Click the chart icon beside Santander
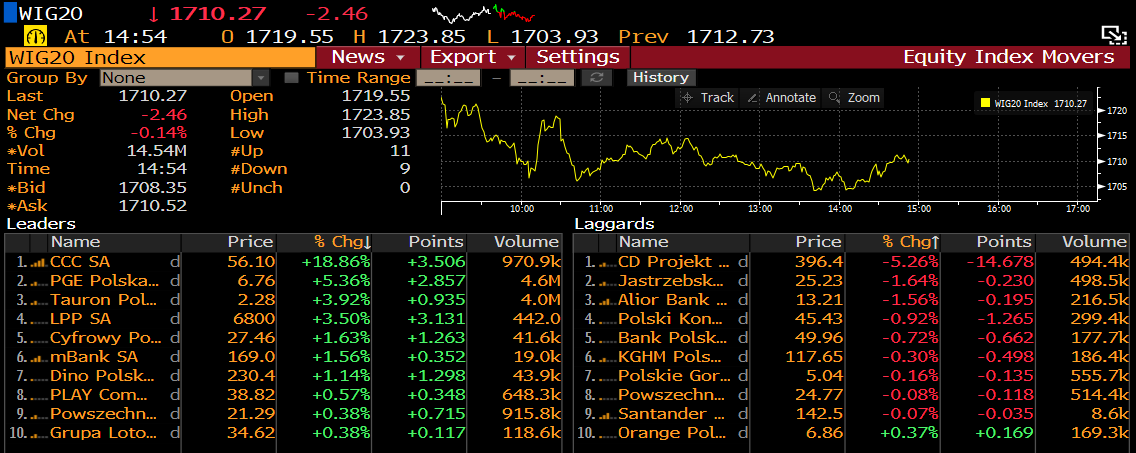 click(606, 414)
